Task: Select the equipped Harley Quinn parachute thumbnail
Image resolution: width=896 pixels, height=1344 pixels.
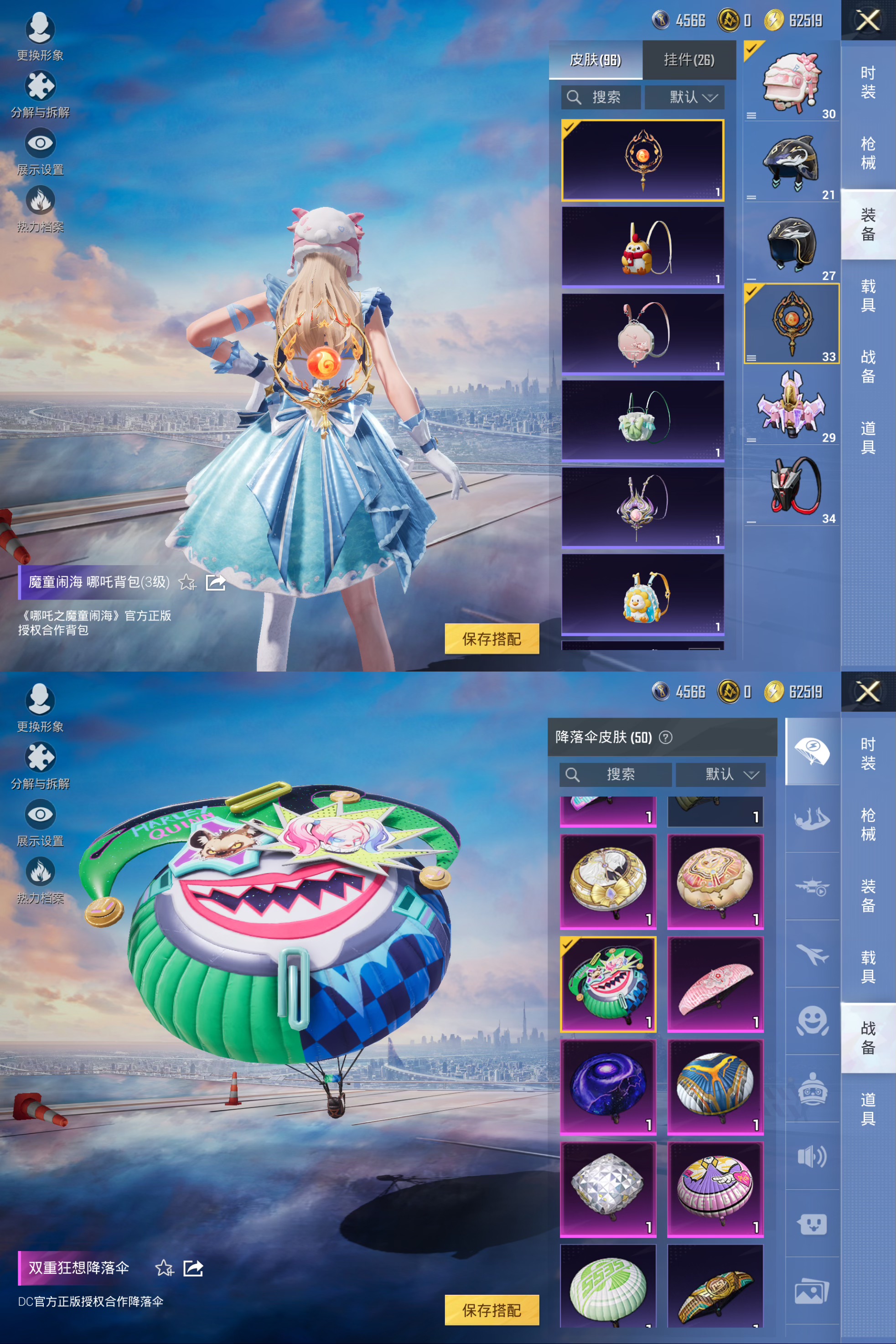Action: (x=608, y=984)
